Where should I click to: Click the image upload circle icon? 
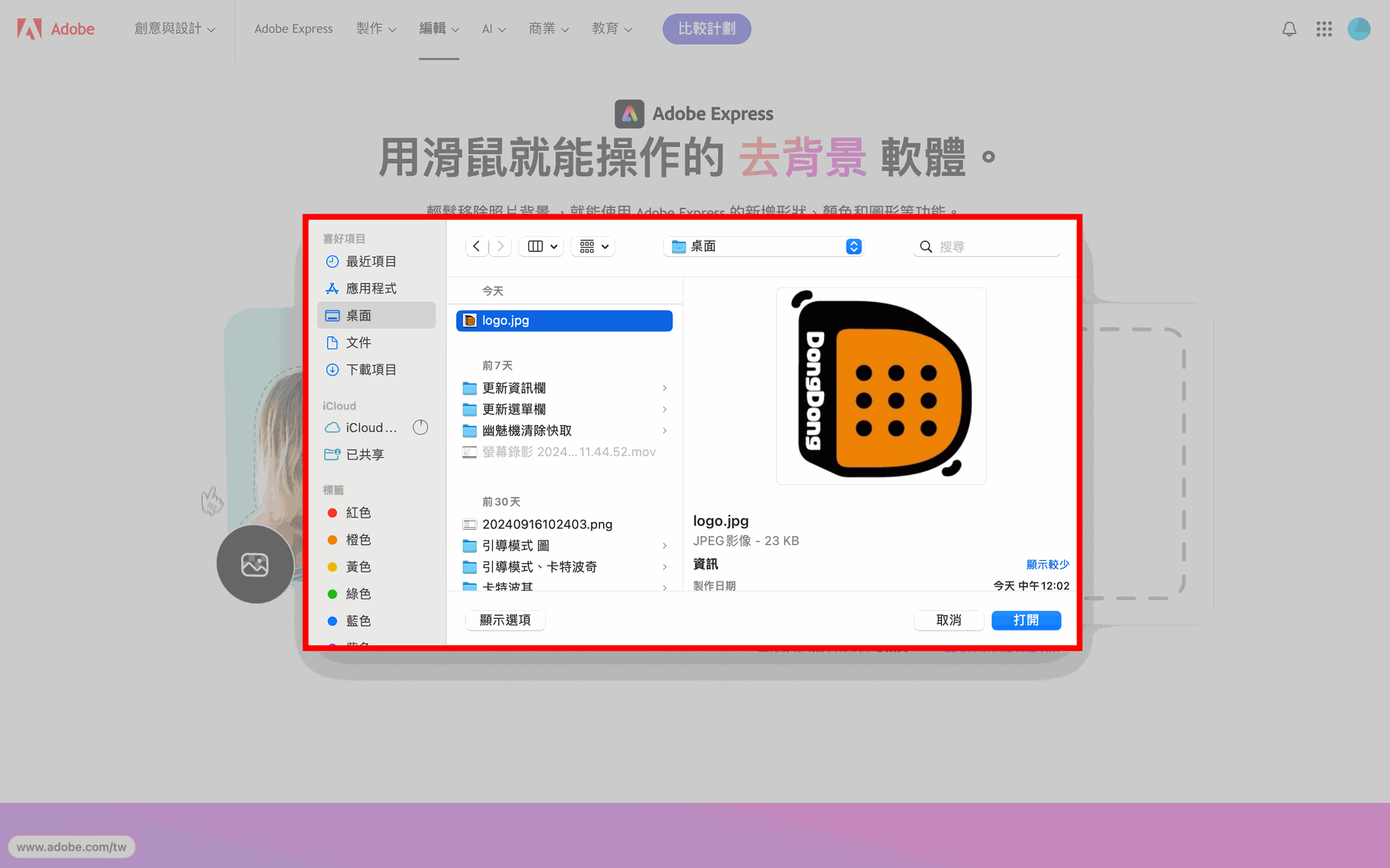pos(255,564)
